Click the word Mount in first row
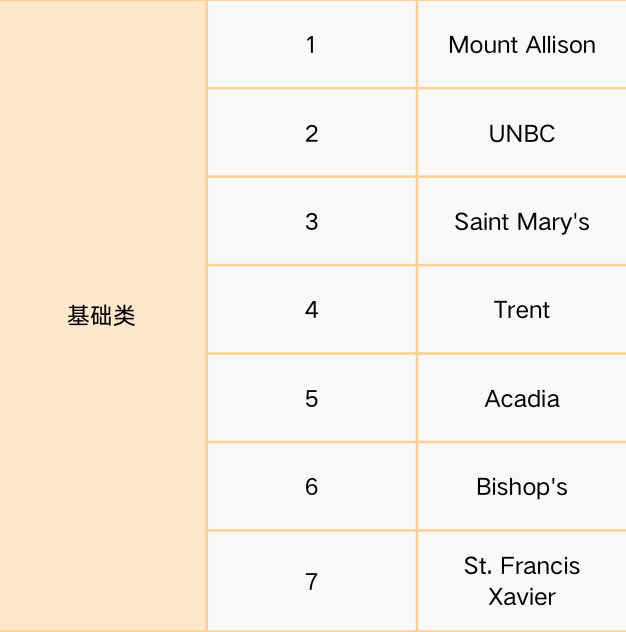Viewport: 626px width, 632px height. (x=483, y=44)
